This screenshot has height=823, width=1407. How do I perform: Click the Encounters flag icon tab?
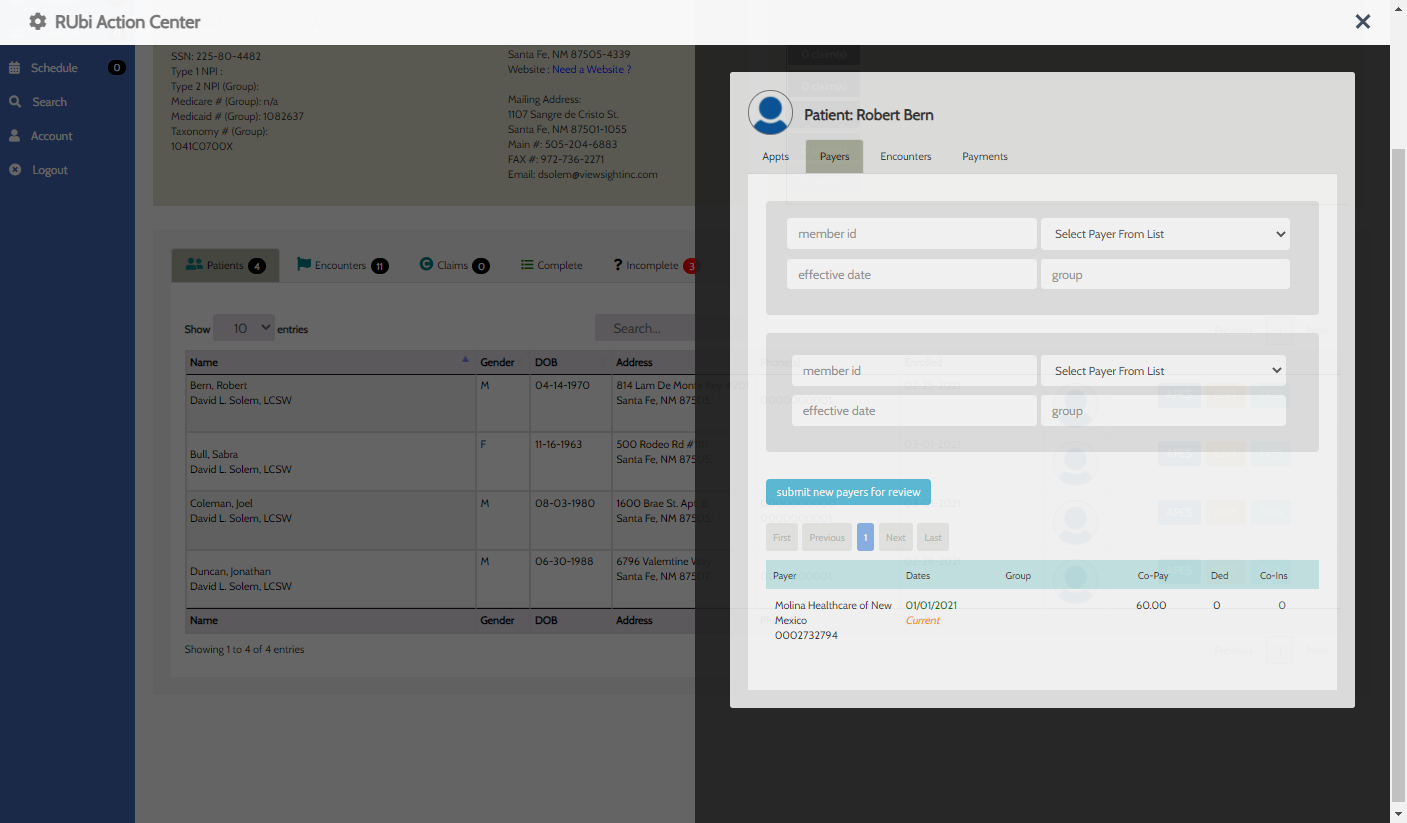point(304,265)
